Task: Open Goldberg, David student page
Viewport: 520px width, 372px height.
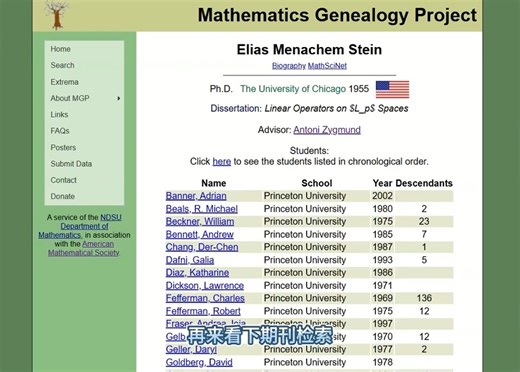Action: pyautogui.click(x=199, y=363)
